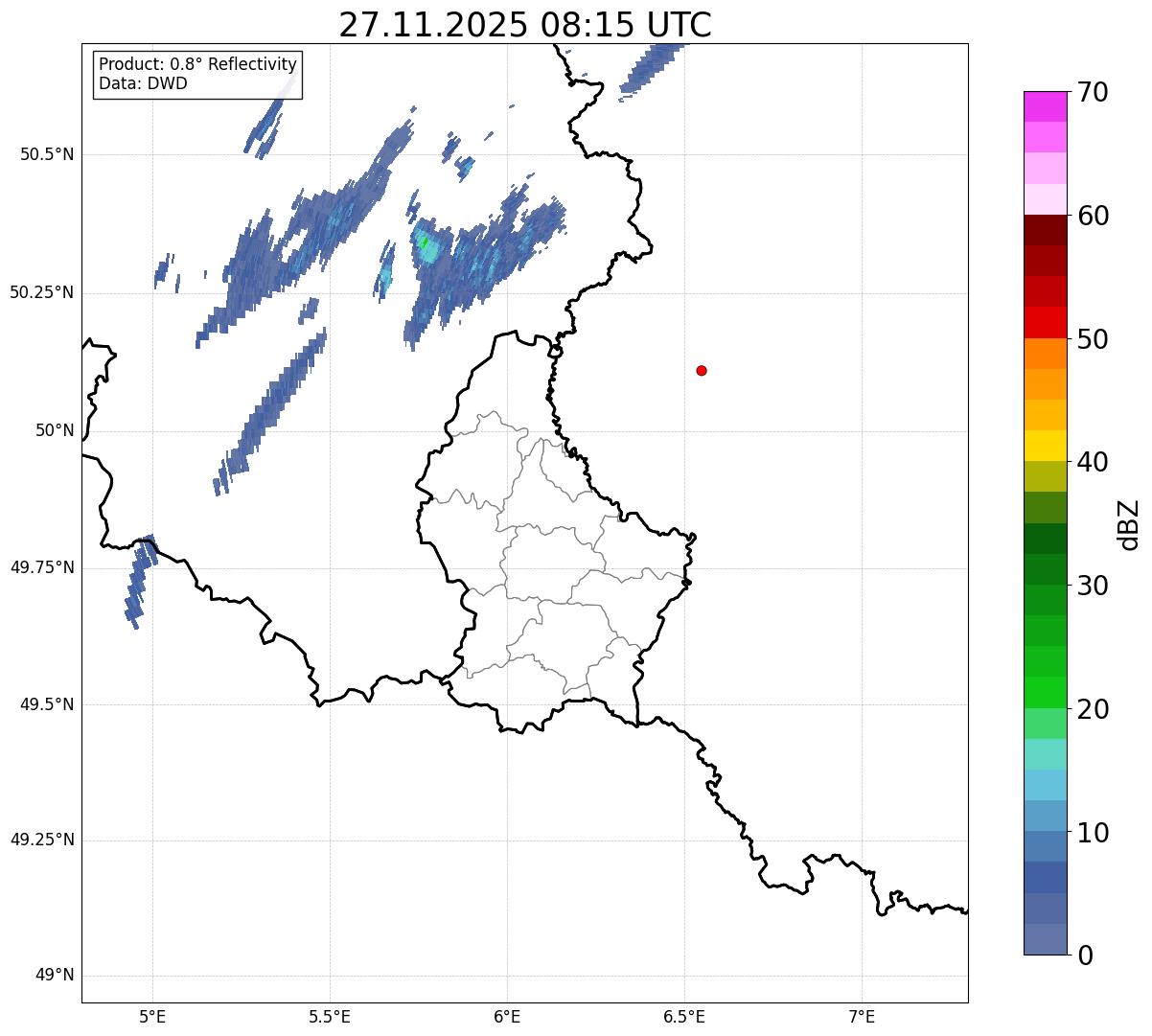
Task: Select the orange colorbar swatch near 50
Action: pos(1046,354)
